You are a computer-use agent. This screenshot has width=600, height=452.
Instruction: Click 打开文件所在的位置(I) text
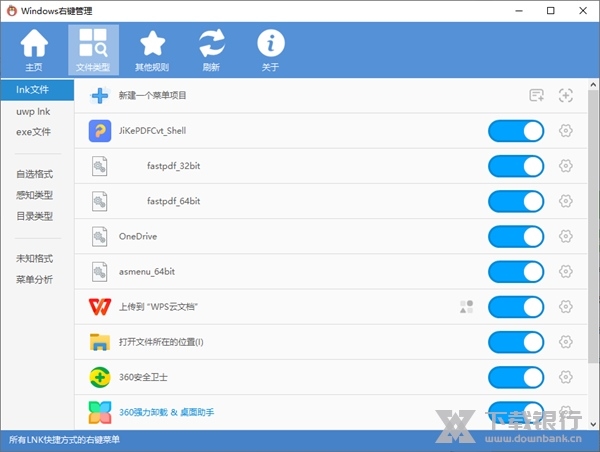(x=161, y=342)
